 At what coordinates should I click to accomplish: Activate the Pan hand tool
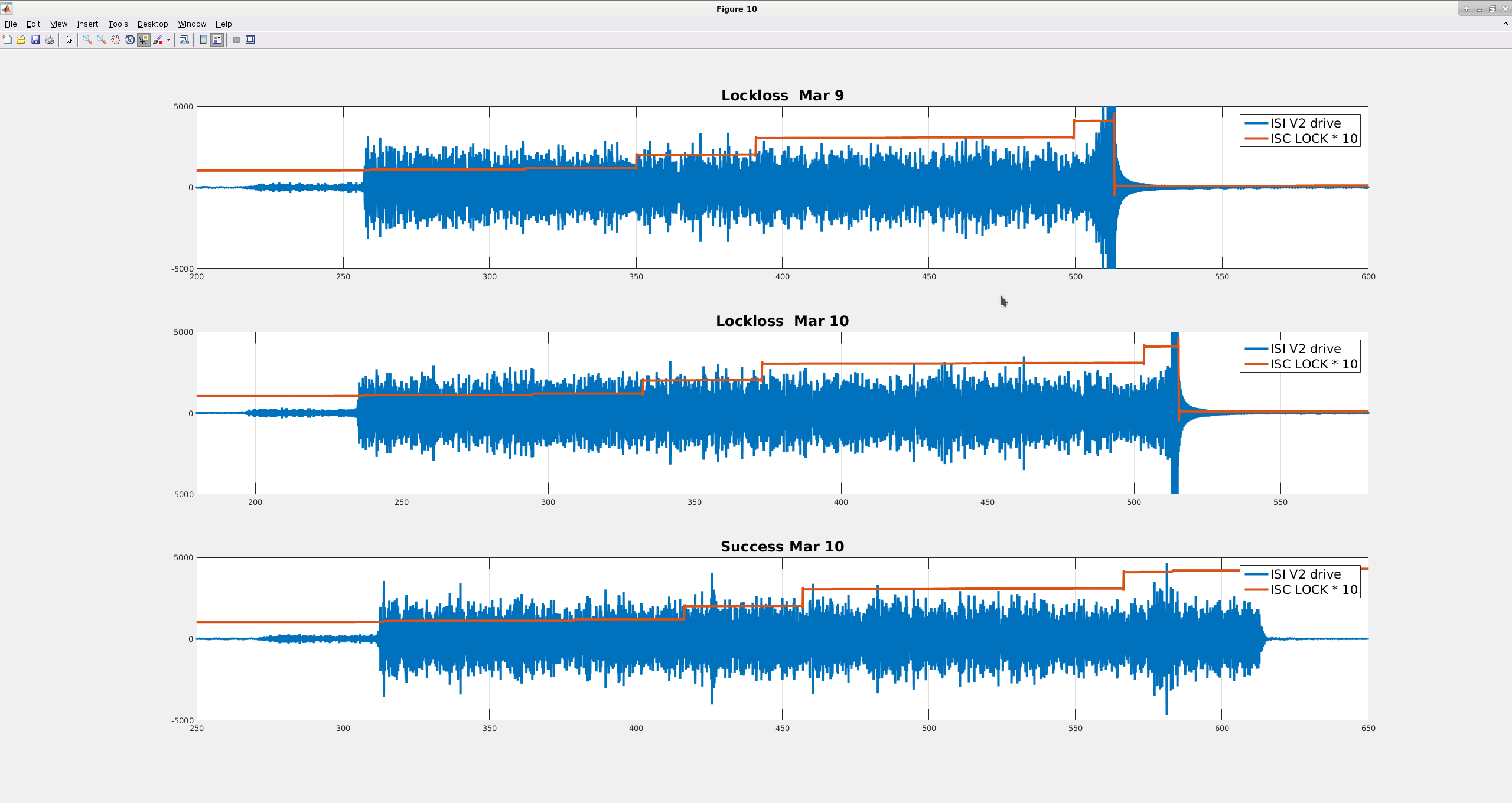click(116, 40)
